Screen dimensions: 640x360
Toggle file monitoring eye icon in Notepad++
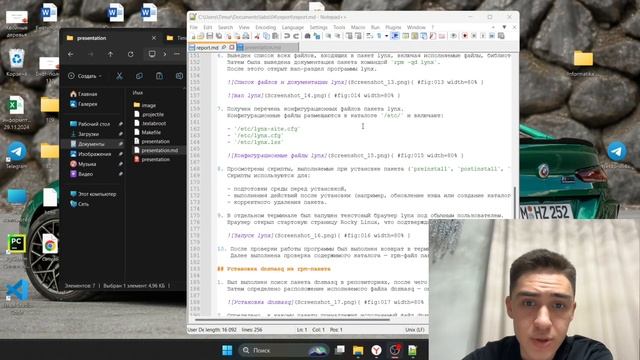[x=453, y=36]
